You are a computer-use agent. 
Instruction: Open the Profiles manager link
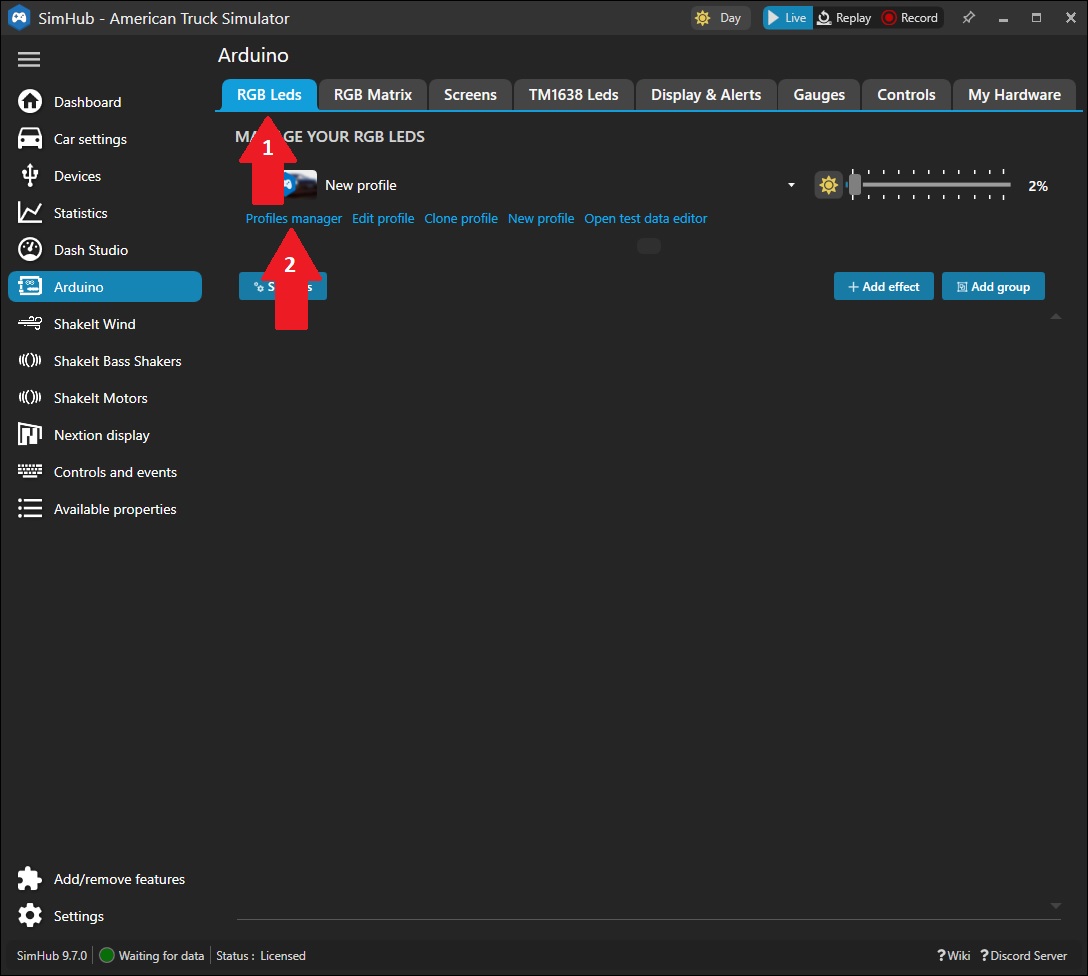click(x=294, y=219)
